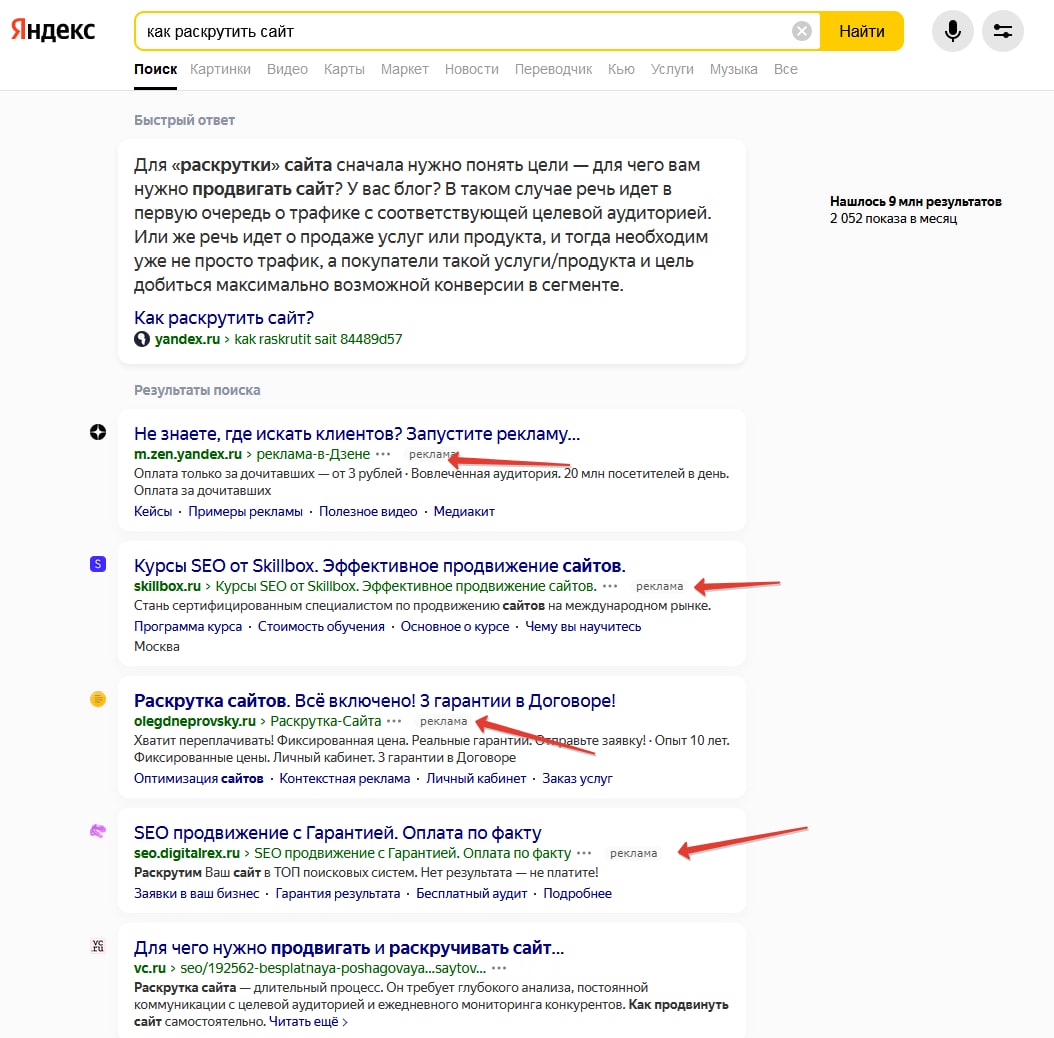
Task: Open the Примеры рекламы sitelink
Action: click(245, 511)
